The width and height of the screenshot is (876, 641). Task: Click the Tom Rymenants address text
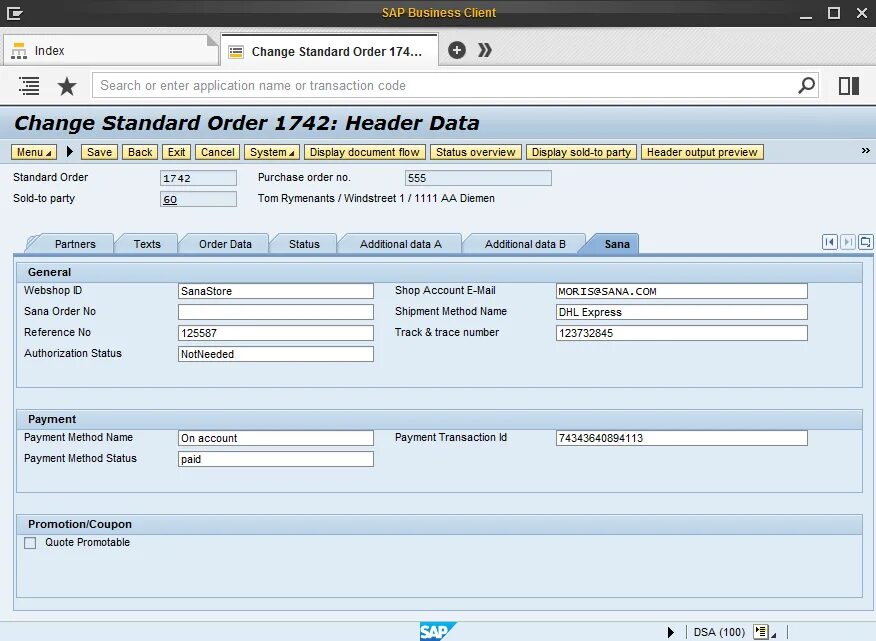[x=376, y=198]
